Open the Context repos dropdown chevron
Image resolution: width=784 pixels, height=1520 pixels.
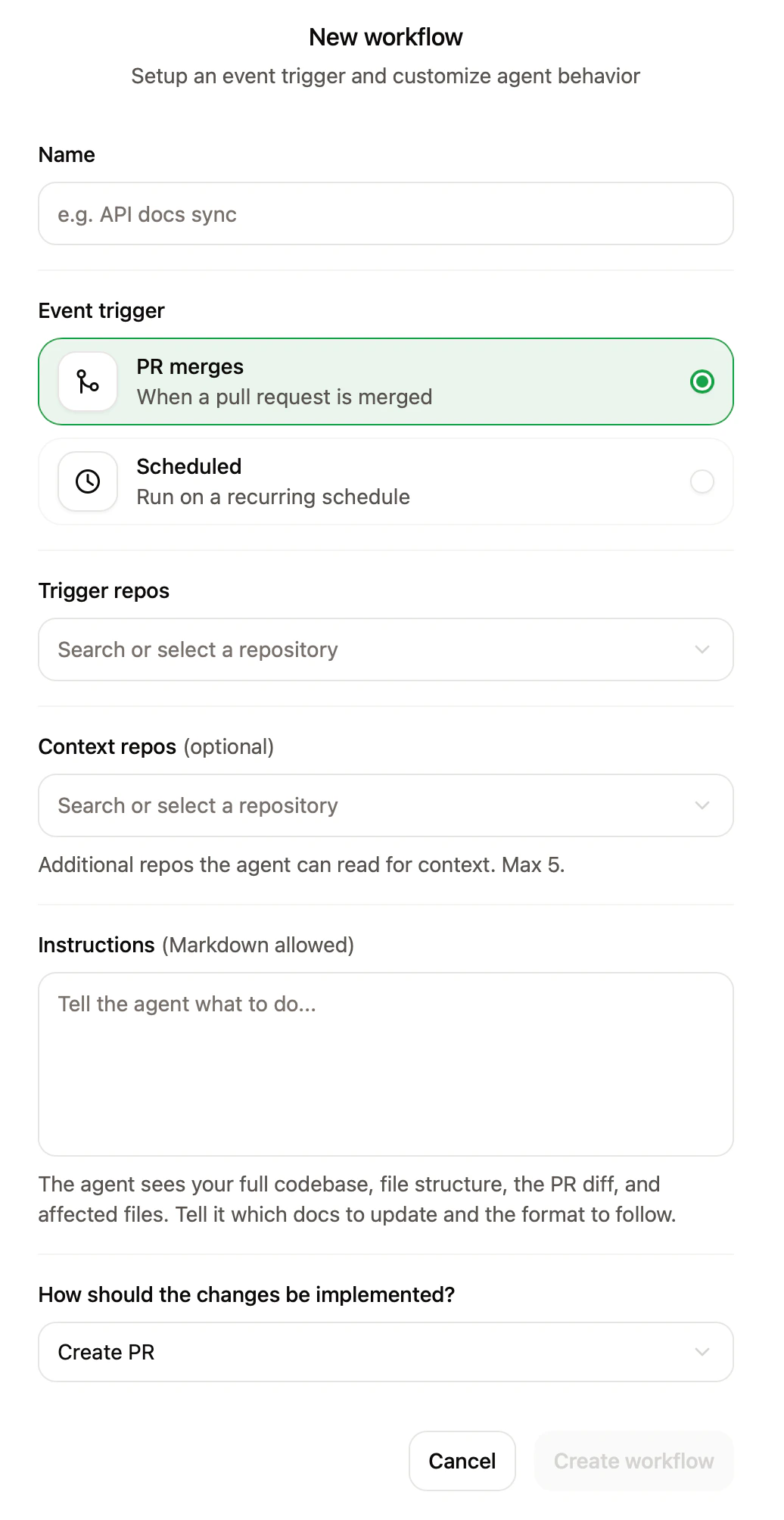pyautogui.click(x=702, y=805)
